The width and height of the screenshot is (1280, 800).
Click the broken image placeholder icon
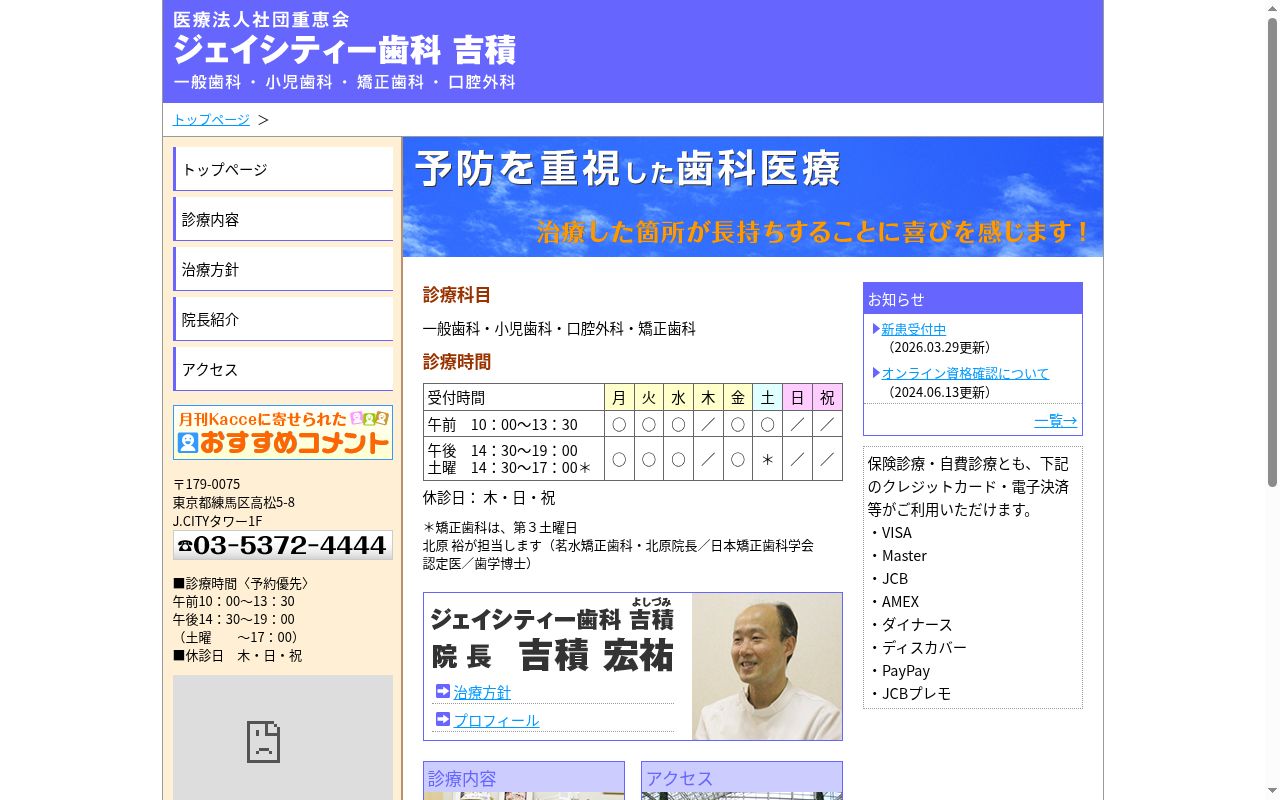263,742
